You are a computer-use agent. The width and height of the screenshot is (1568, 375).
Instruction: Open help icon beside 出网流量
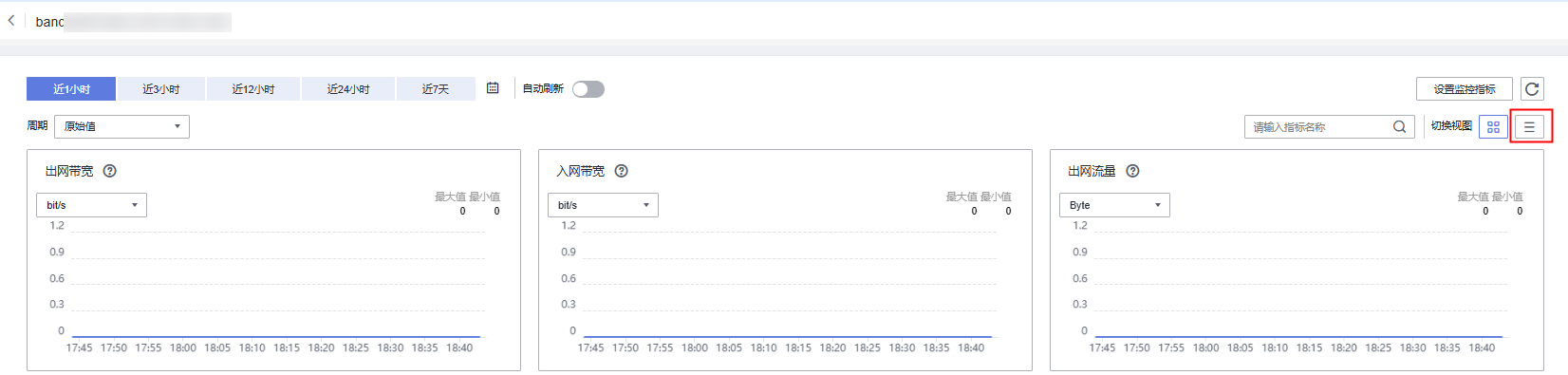1132,172
